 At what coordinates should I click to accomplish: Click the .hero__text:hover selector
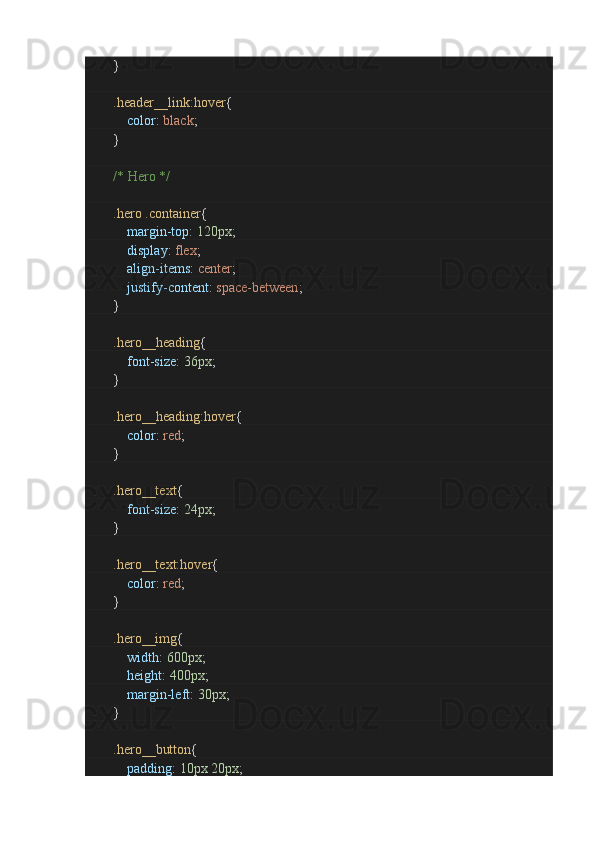165,565
